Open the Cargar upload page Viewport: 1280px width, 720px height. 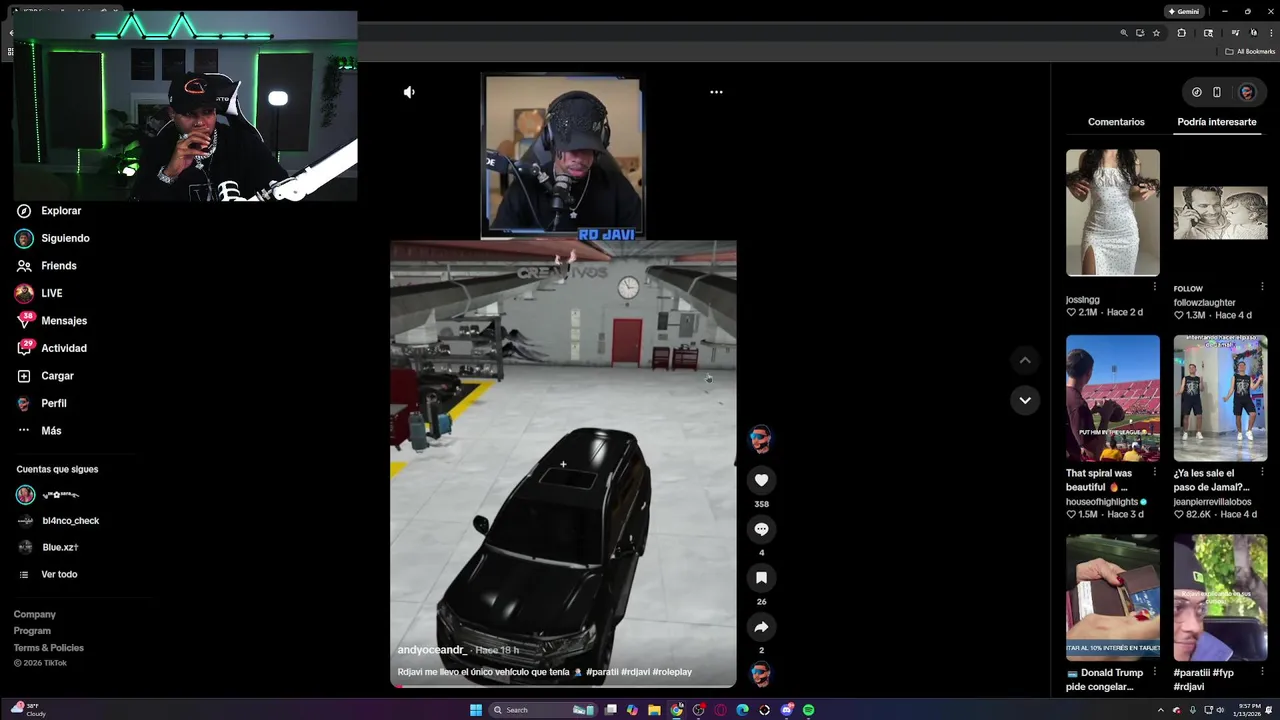click(x=46, y=376)
